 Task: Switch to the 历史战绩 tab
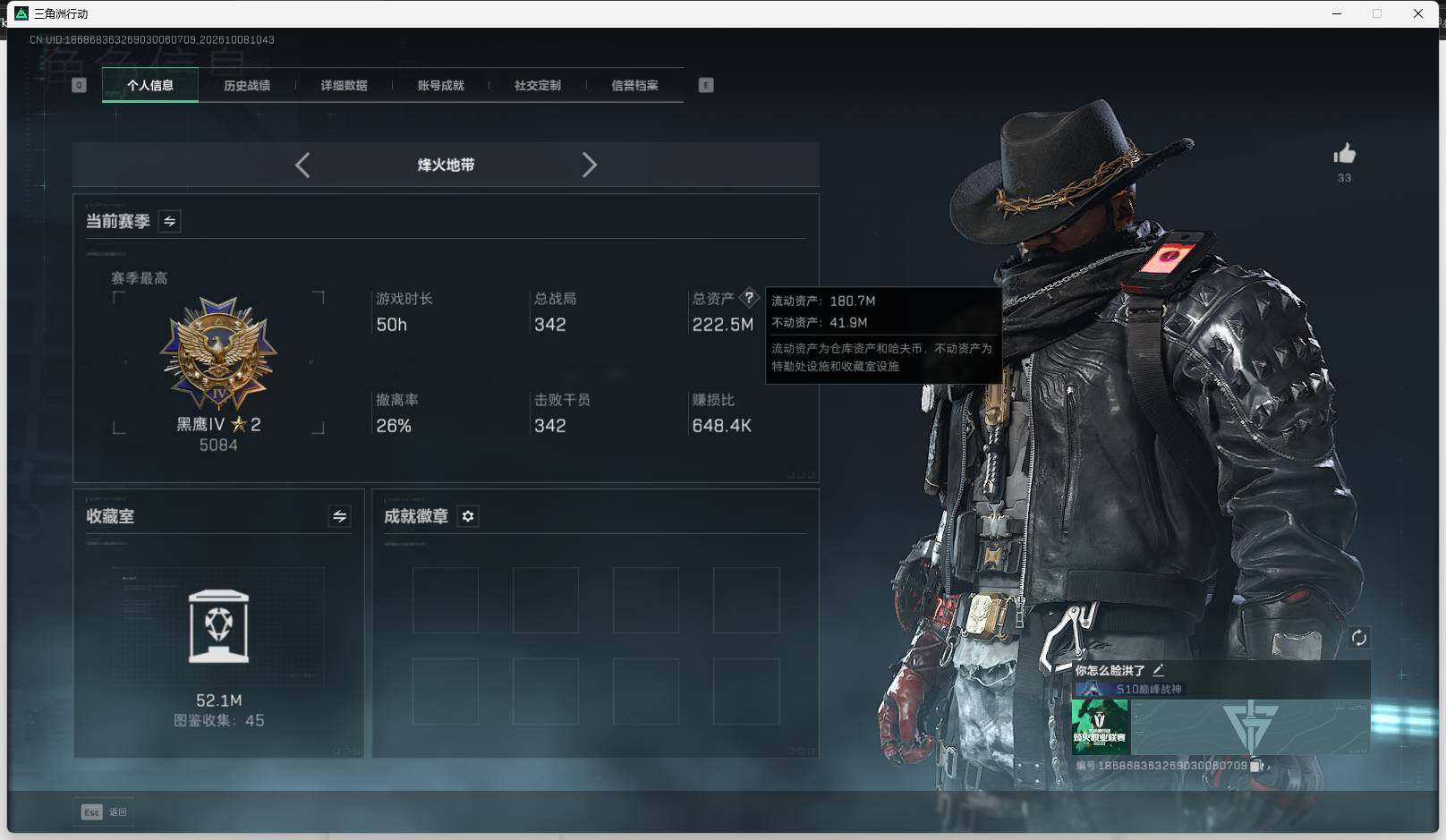click(247, 86)
